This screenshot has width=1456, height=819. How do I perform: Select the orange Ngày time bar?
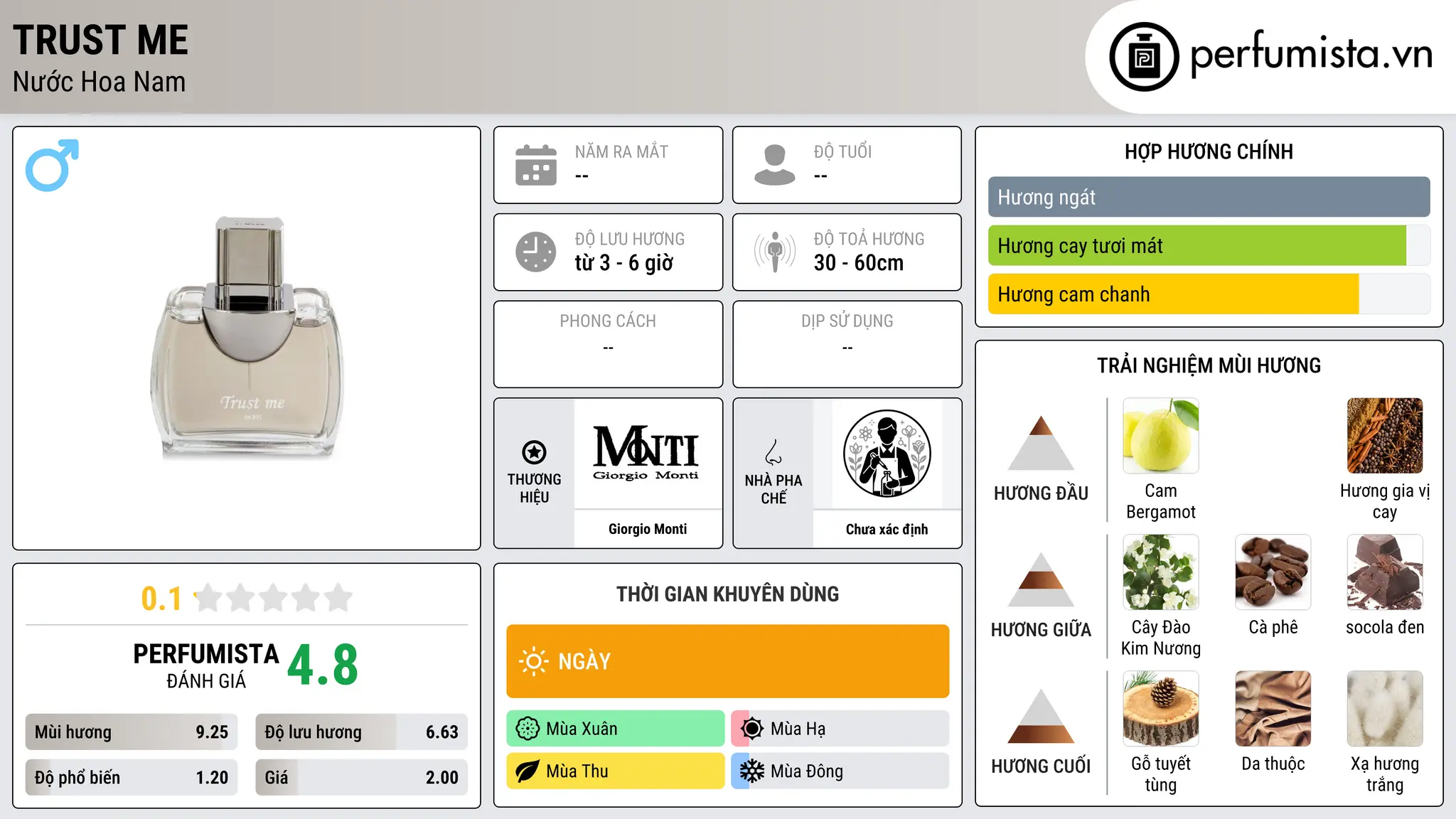pos(728,661)
